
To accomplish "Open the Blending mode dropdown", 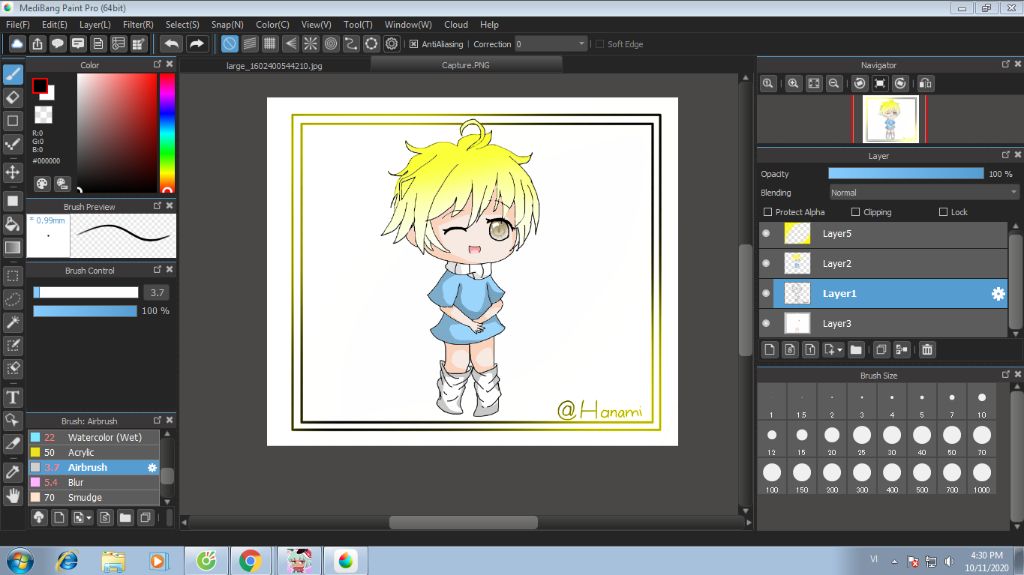I will click(923, 193).
